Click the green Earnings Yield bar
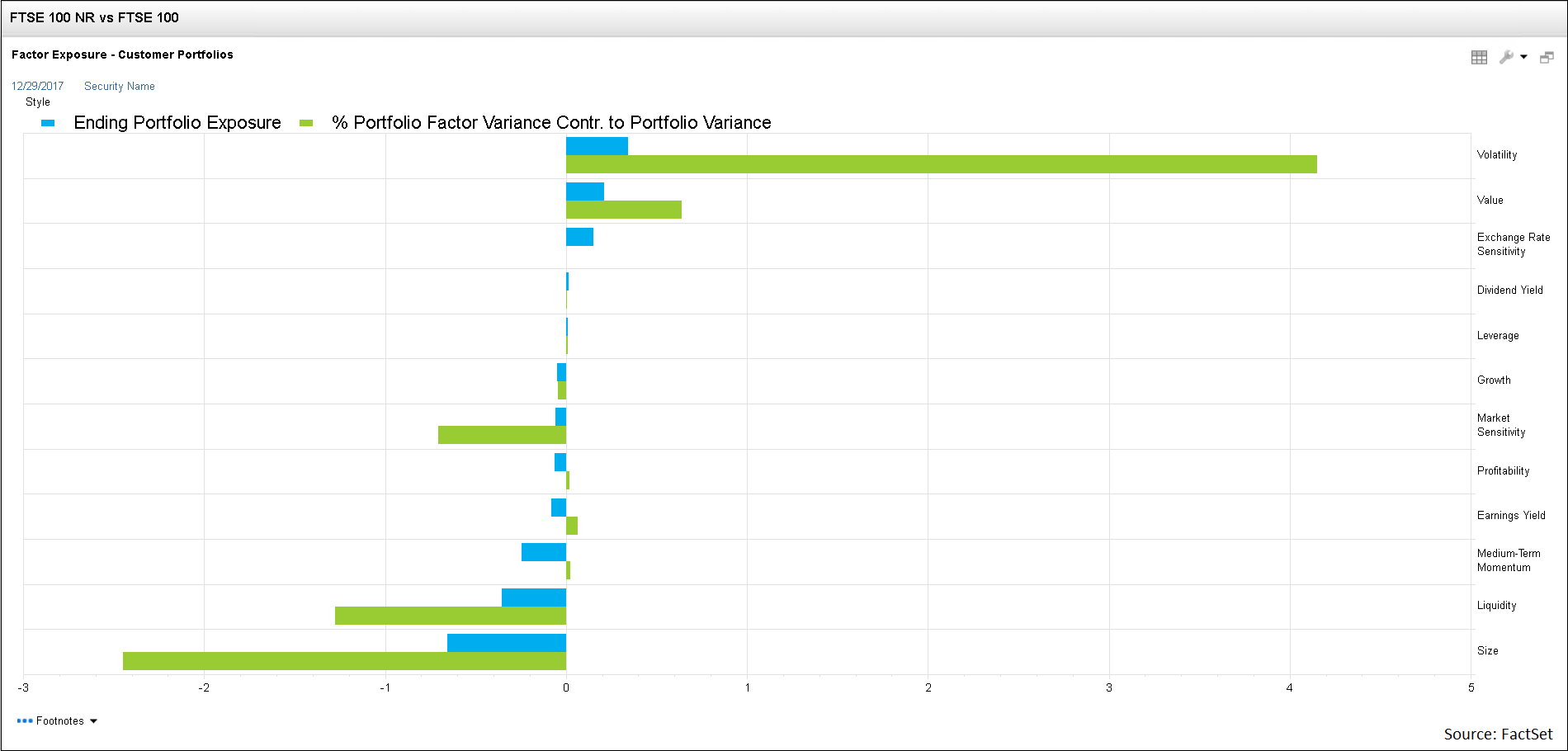The height and width of the screenshot is (751, 1568). point(572,526)
